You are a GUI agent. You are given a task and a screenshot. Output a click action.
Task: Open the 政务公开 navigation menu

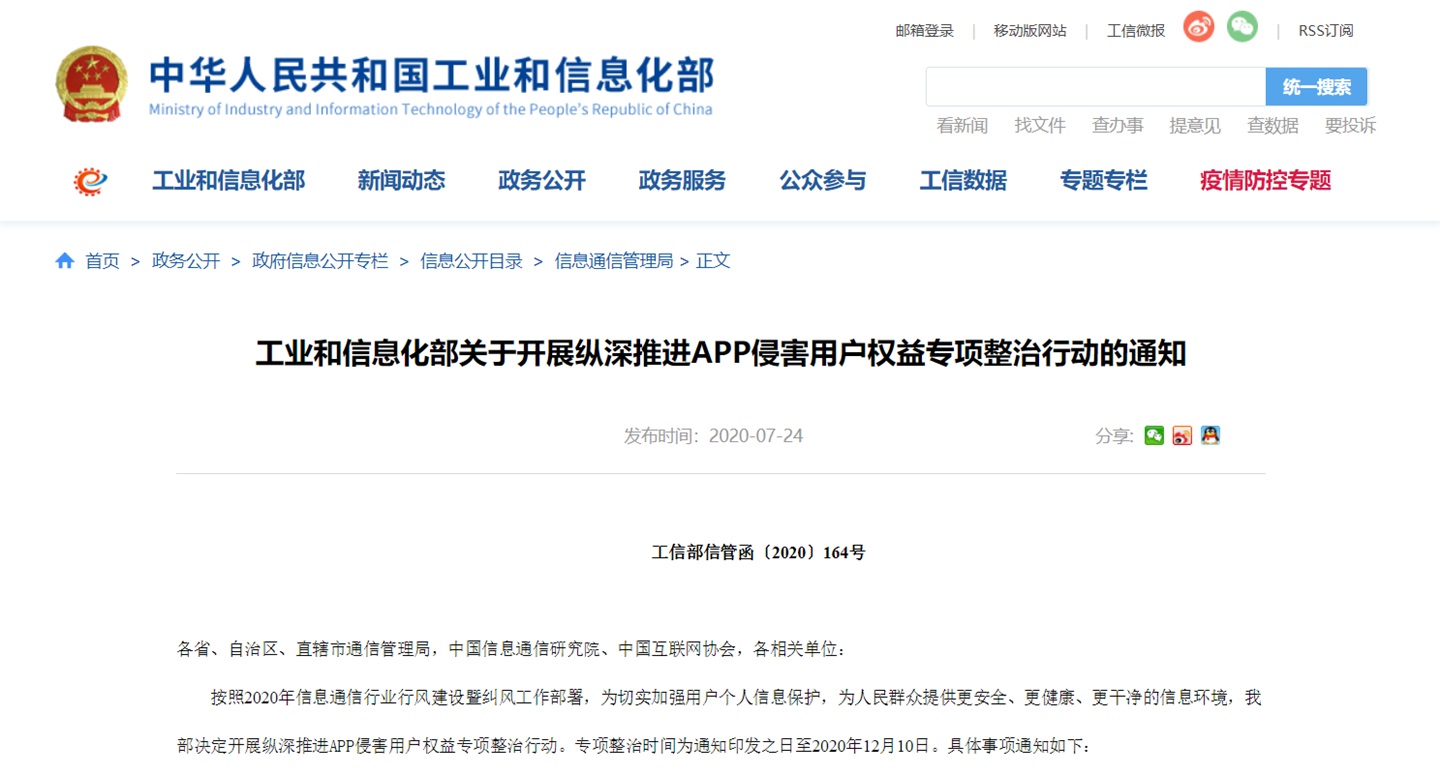coord(542,181)
